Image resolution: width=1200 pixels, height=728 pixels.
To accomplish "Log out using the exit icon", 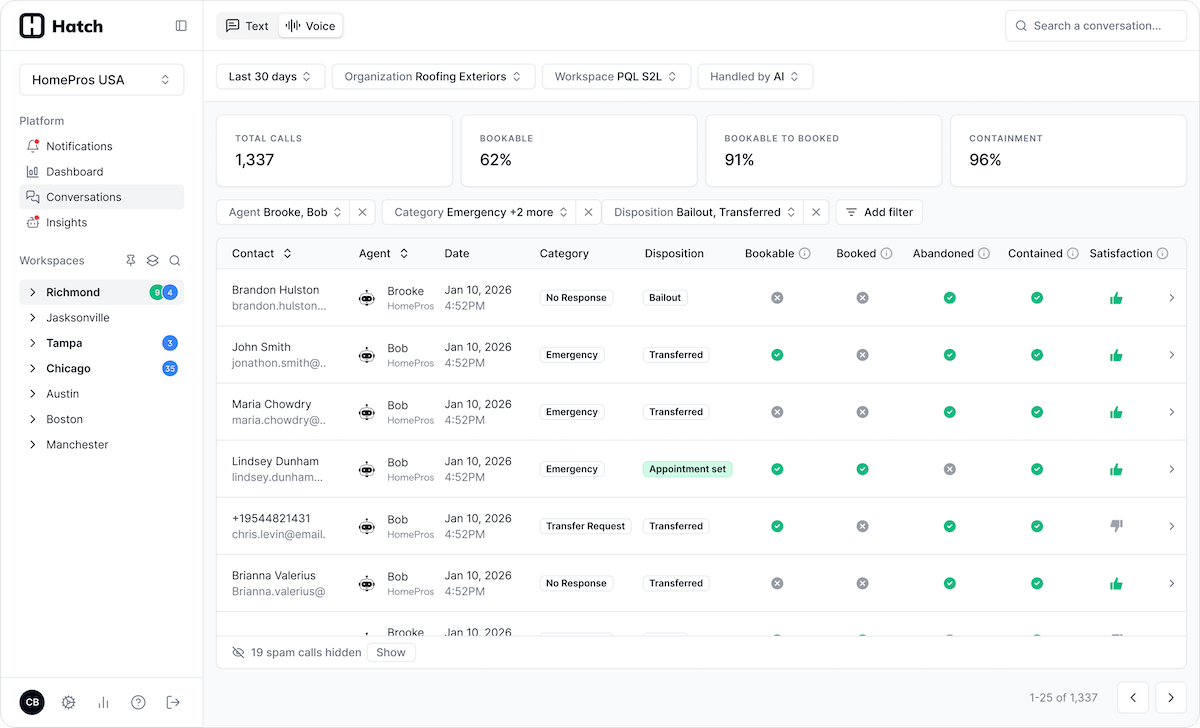I will pos(172,702).
